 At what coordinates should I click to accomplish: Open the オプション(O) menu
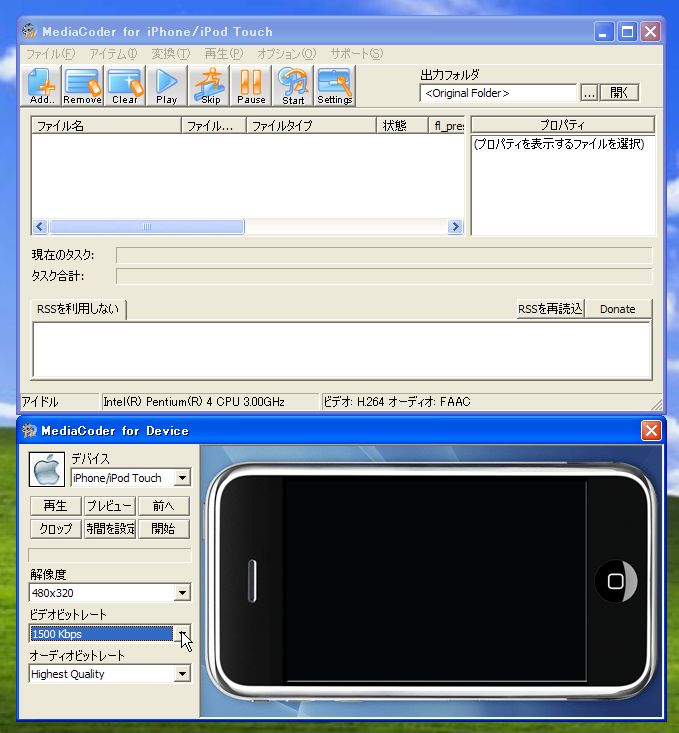(x=287, y=54)
